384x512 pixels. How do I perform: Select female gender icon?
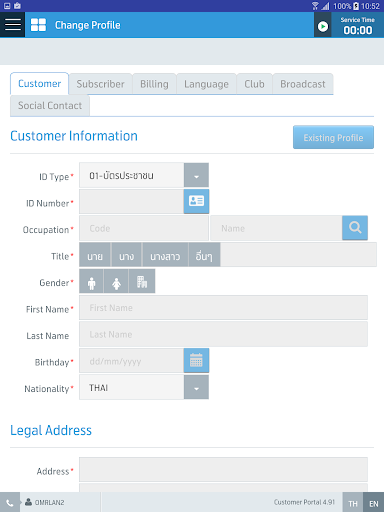point(116,282)
